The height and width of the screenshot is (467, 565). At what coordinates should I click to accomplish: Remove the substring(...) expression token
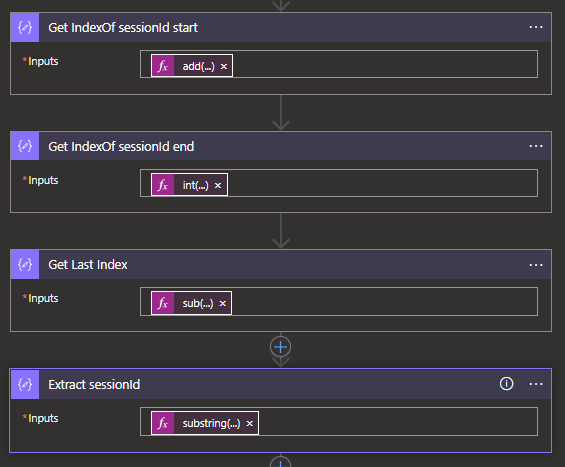coord(249,423)
